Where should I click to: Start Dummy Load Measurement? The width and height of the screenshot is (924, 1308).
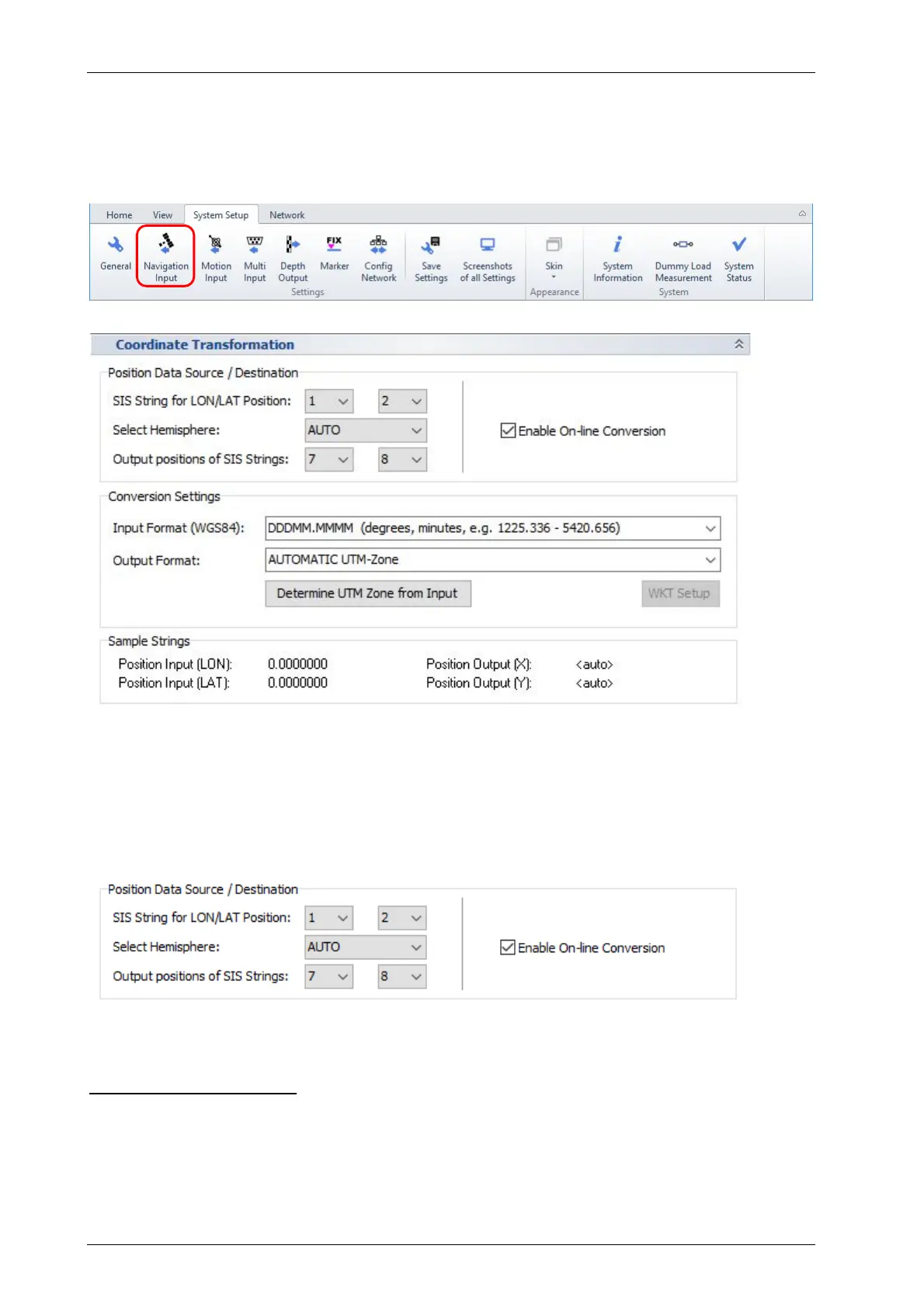[x=683, y=259]
